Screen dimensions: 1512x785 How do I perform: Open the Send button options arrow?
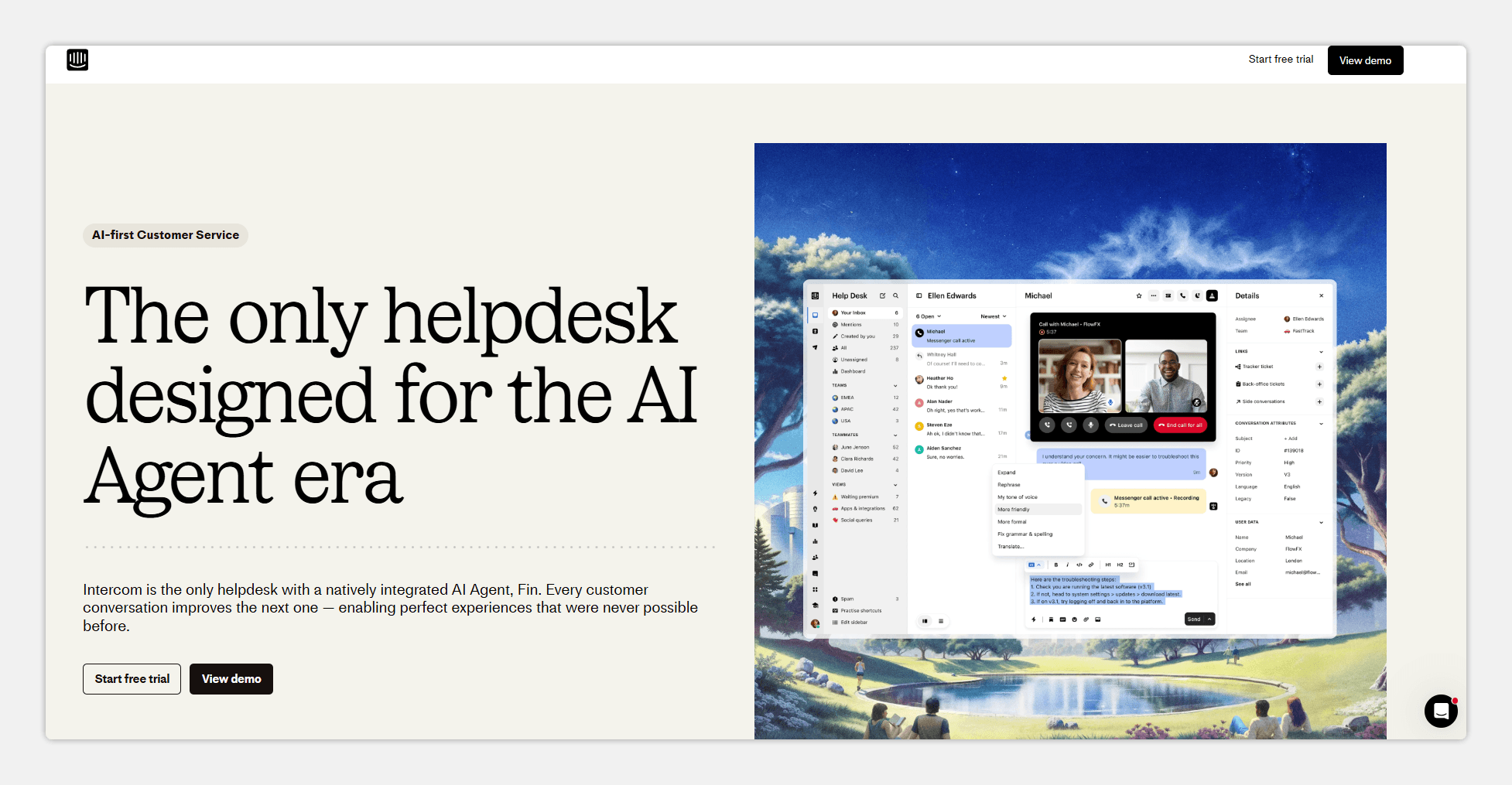[1209, 619]
